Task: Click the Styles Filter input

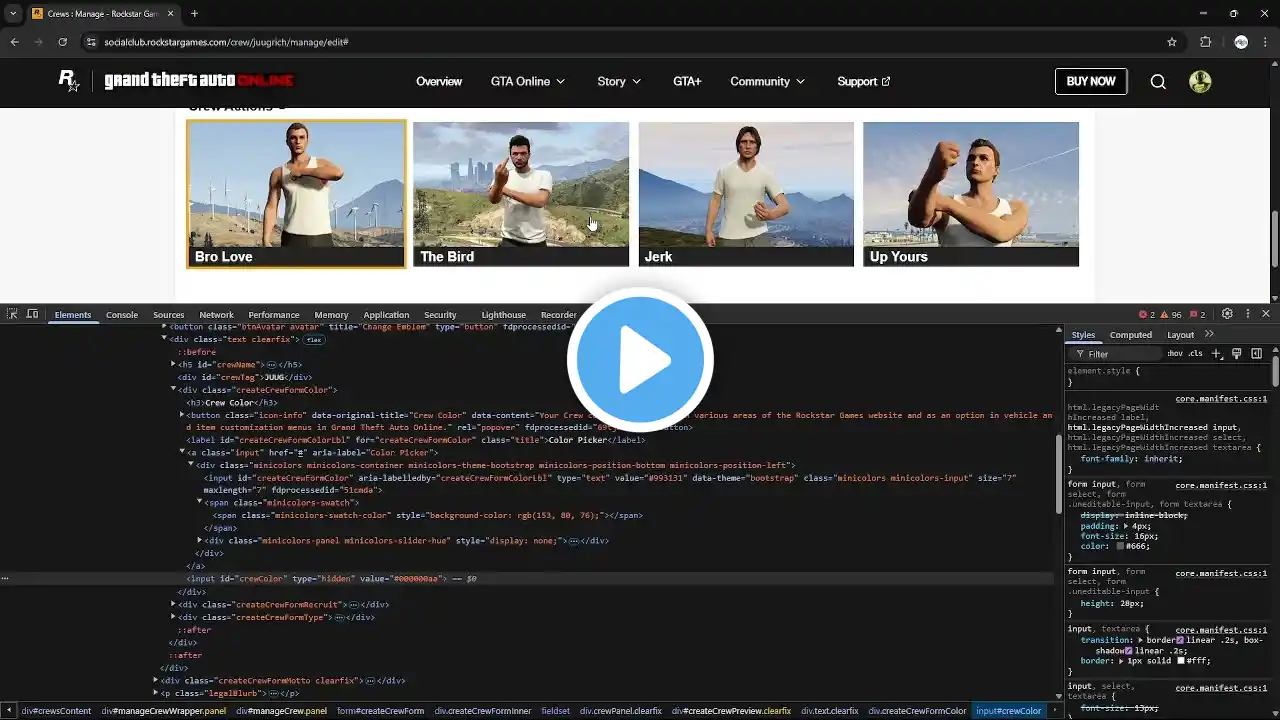Action: [1116, 354]
